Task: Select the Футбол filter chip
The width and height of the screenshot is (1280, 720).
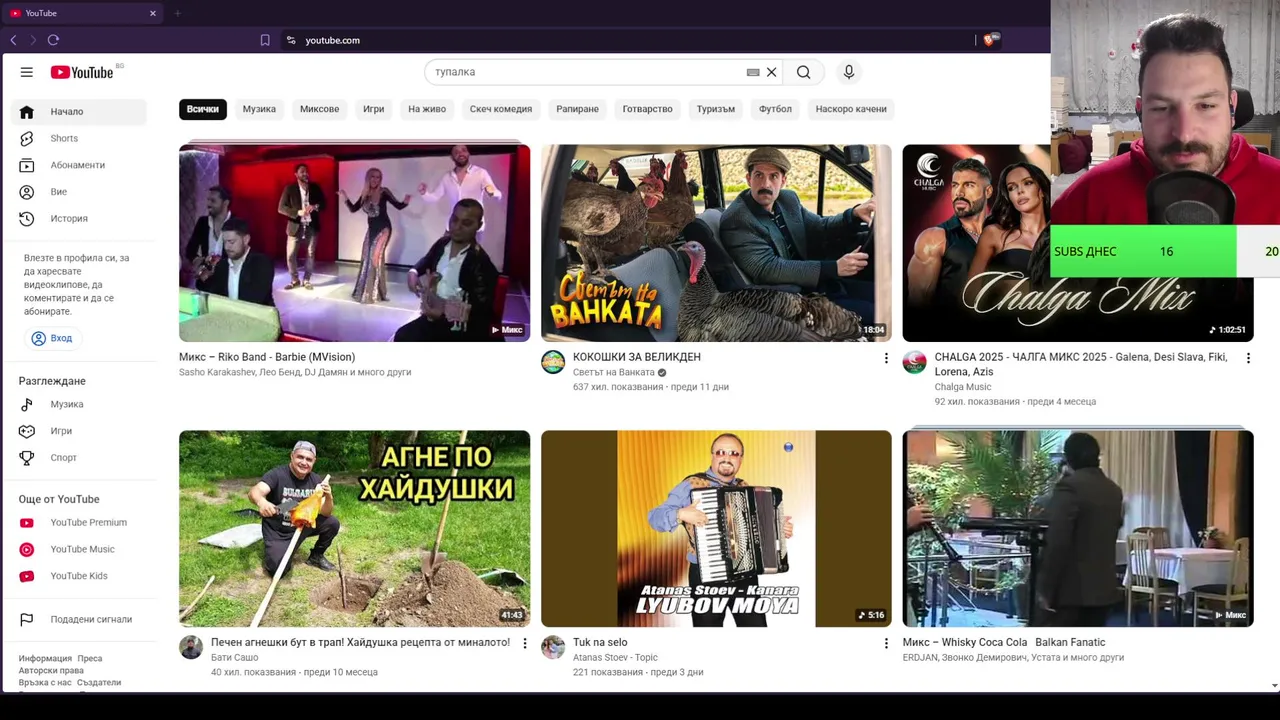Action: [775, 109]
